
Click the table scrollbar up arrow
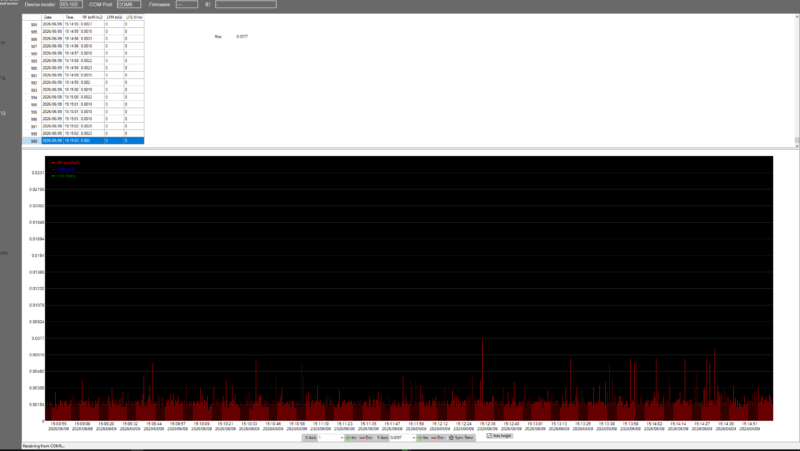point(797,17)
